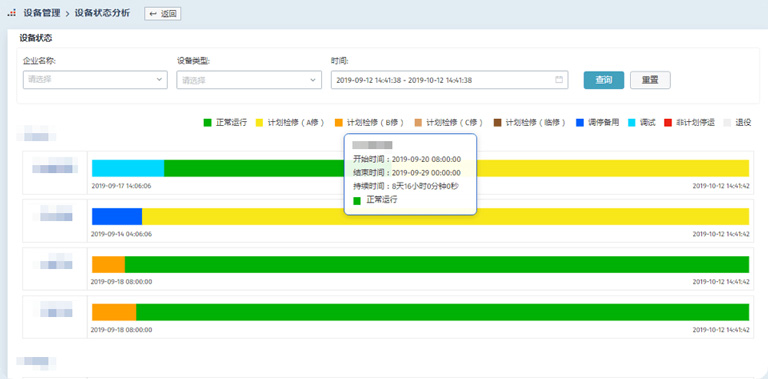Image resolution: width=768 pixels, height=379 pixels.
Task: Click the 查询 query button
Action: point(603,80)
